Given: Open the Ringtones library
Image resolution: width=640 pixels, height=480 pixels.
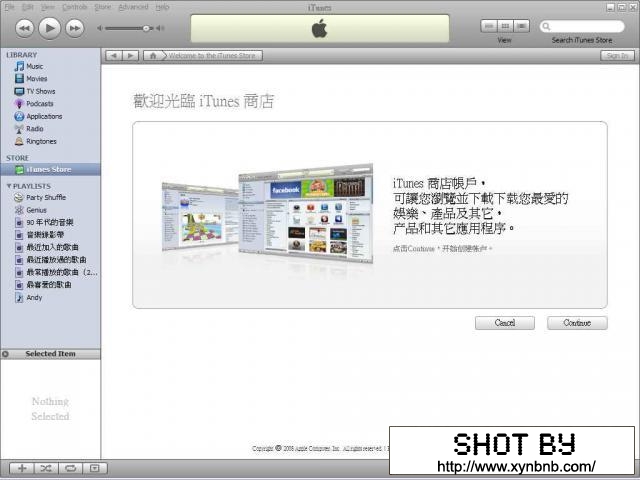Looking at the screenshot, I should [41, 141].
